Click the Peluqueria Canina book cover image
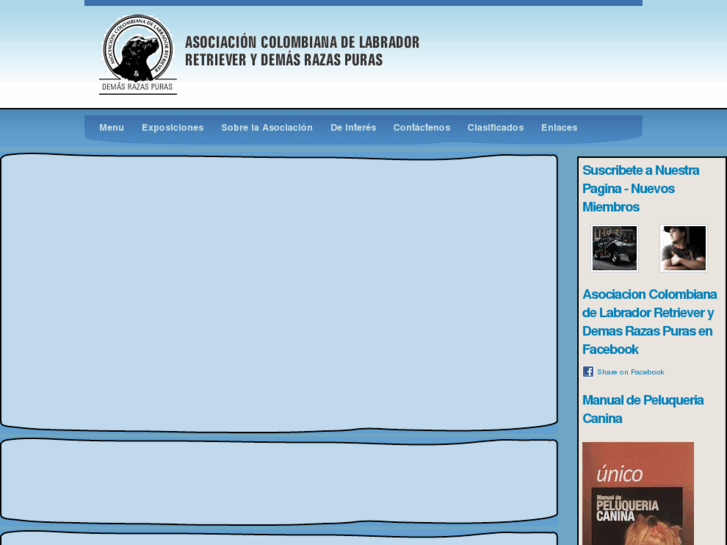The width and height of the screenshot is (727, 545). [x=638, y=494]
